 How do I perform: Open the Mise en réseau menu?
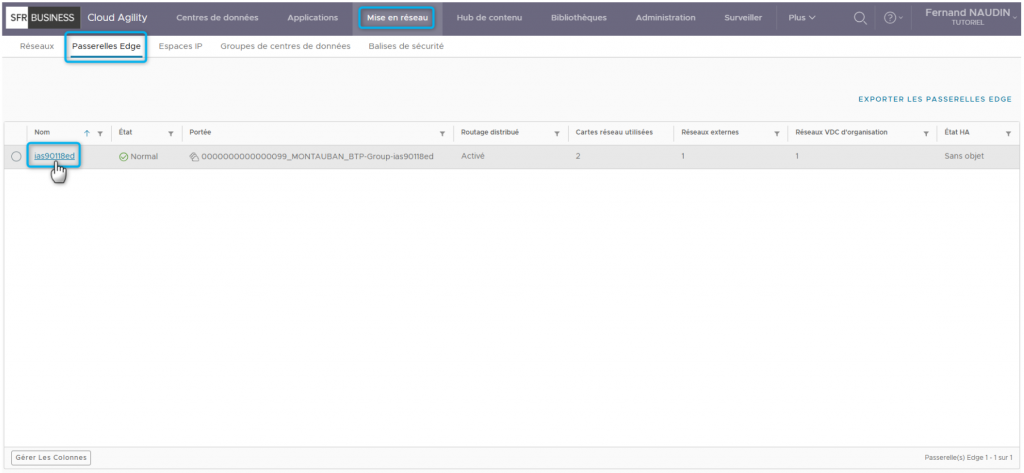click(397, 18)
